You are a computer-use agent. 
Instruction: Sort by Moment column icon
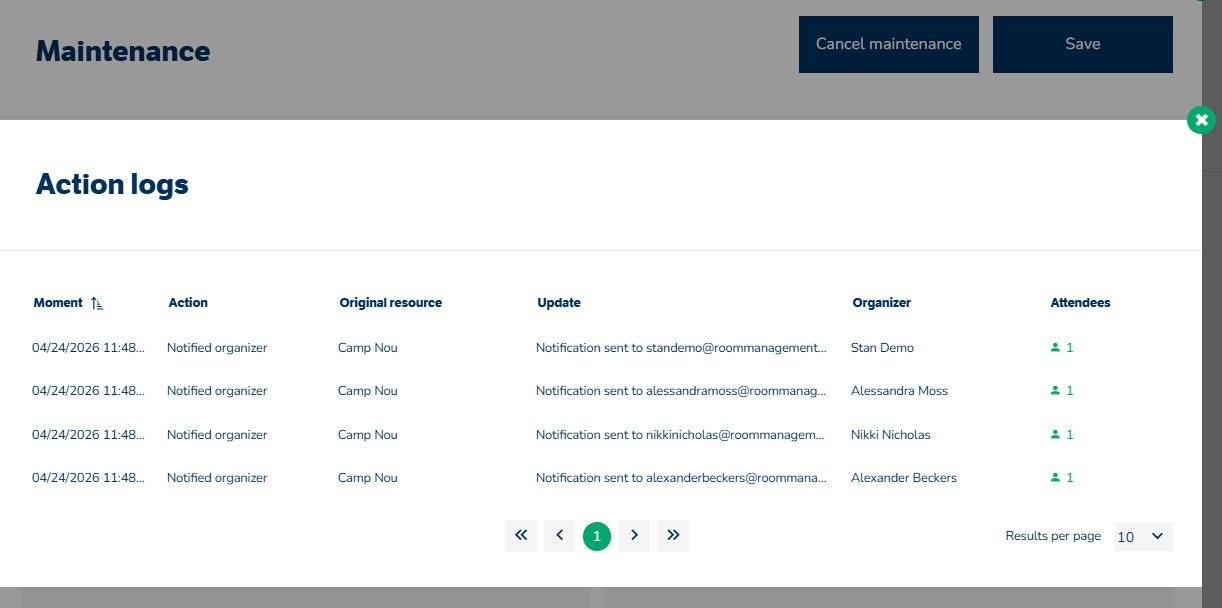tap(97, 303)
